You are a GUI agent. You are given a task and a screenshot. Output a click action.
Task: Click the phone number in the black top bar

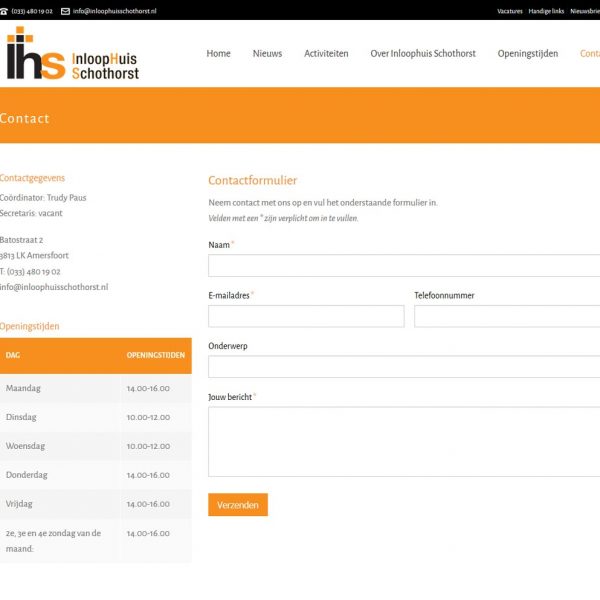point(33,11)
